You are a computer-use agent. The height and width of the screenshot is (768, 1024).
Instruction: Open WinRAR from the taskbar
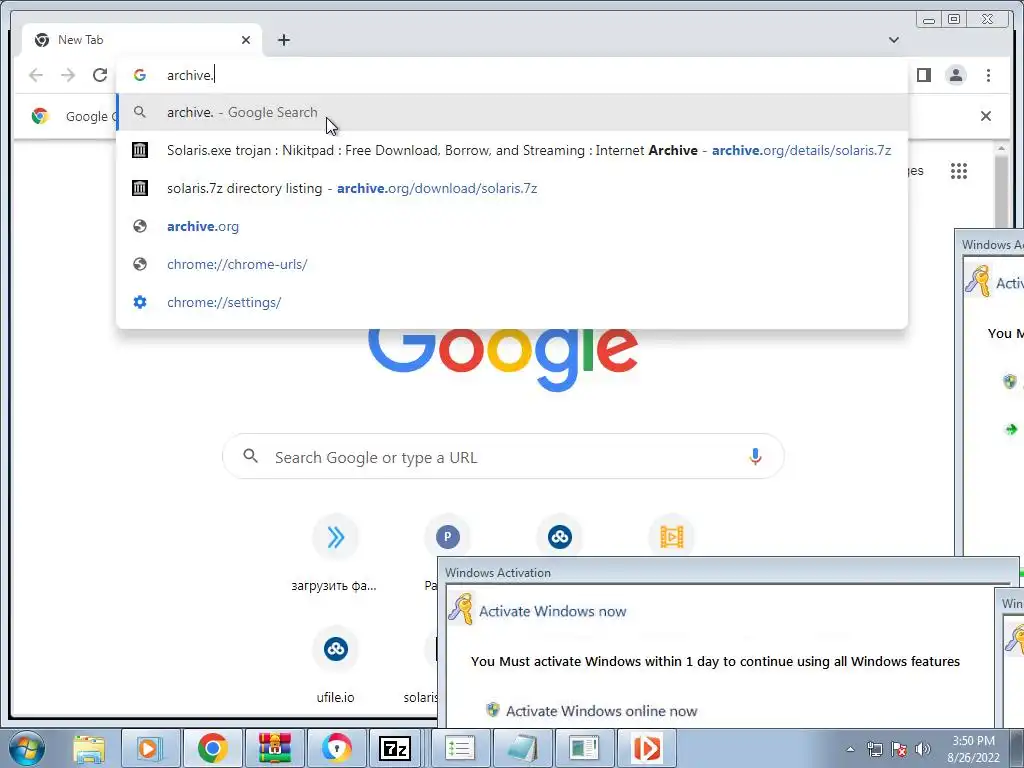click(274, 748)
